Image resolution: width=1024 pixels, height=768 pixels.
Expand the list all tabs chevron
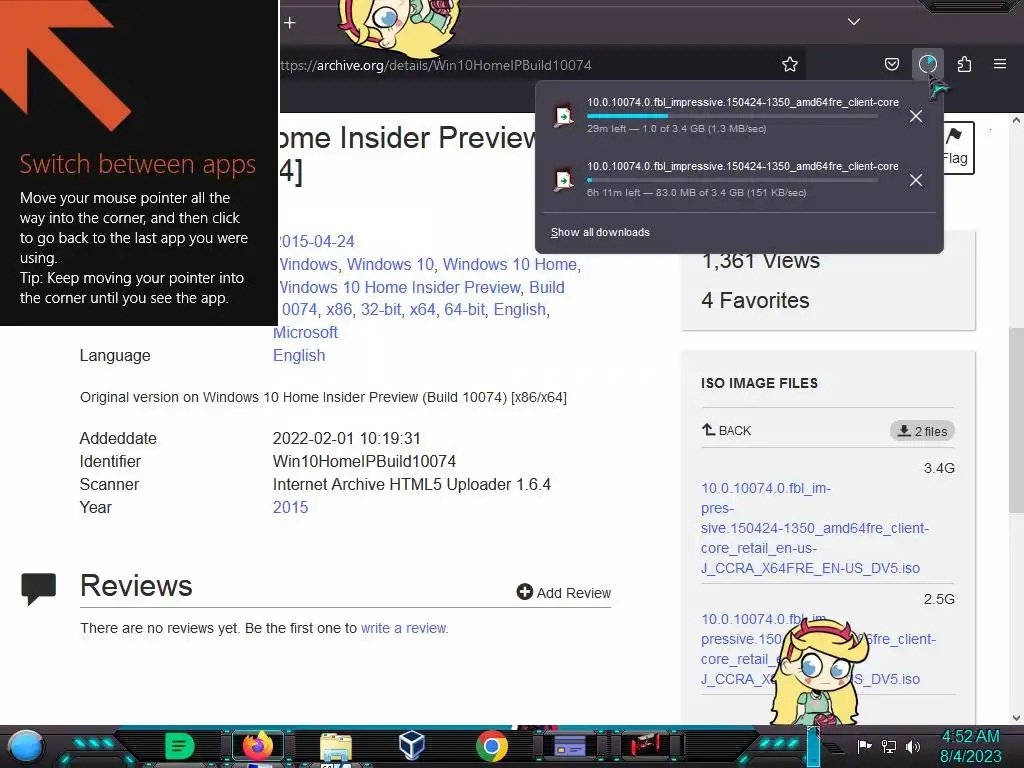tap(854, 22)
